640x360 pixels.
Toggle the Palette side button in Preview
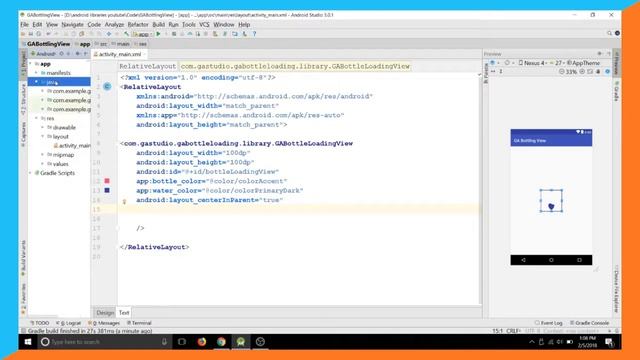tap(486, 73)
